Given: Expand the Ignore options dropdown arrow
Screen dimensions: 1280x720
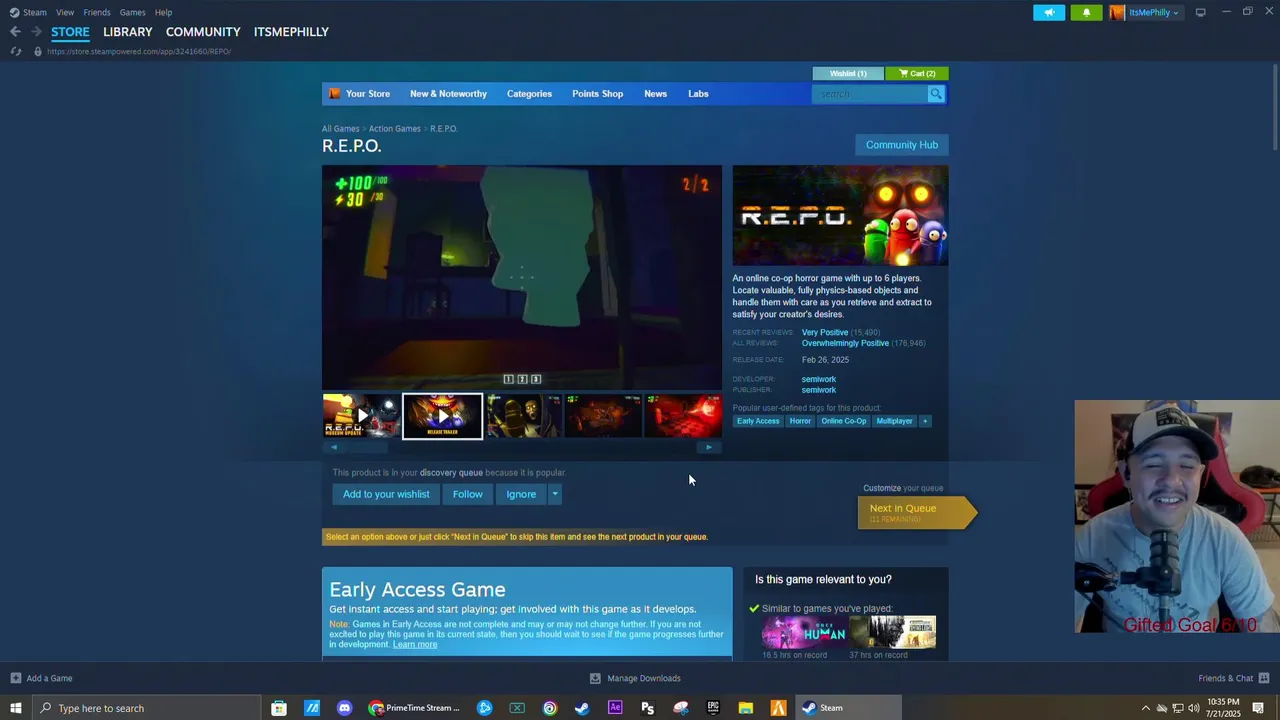Looking at the screenshot, I should tap(555, 494).
